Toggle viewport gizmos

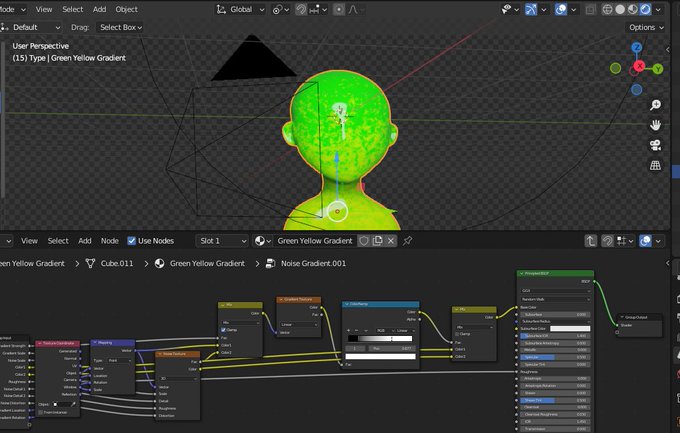click(531, 10)
